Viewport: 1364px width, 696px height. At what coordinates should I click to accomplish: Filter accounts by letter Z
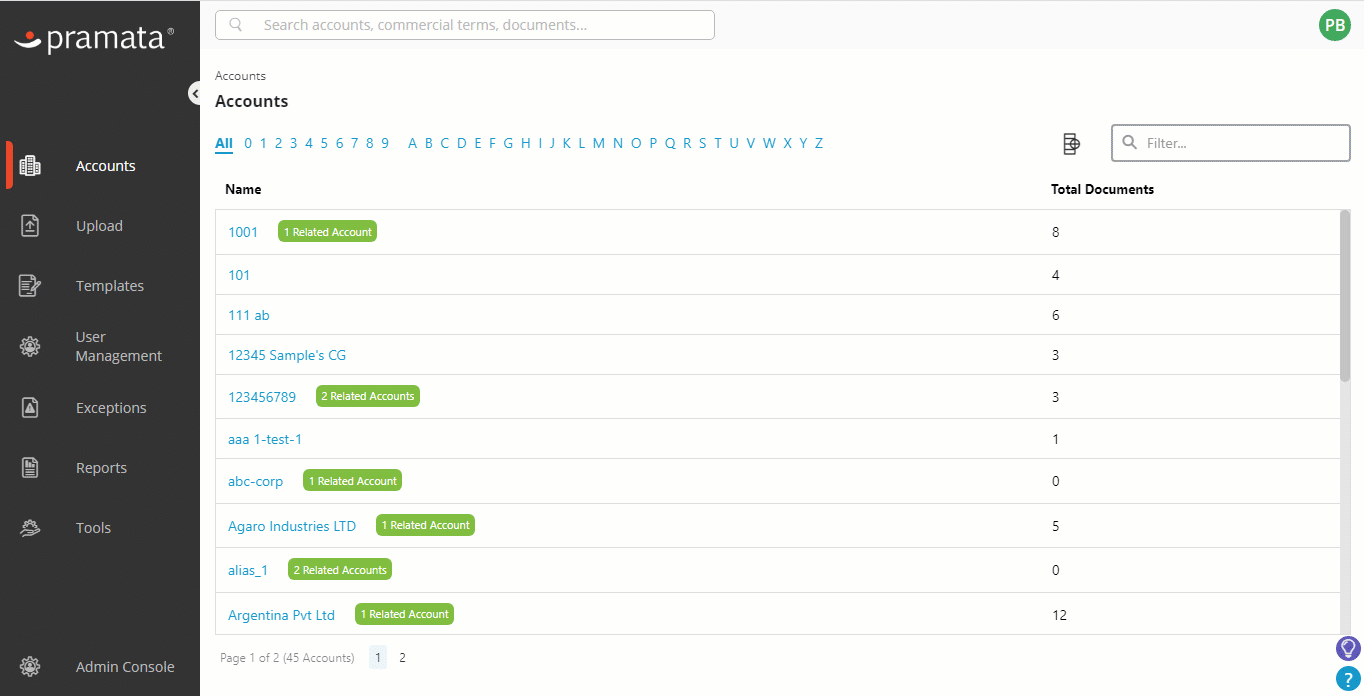point(819,143)
